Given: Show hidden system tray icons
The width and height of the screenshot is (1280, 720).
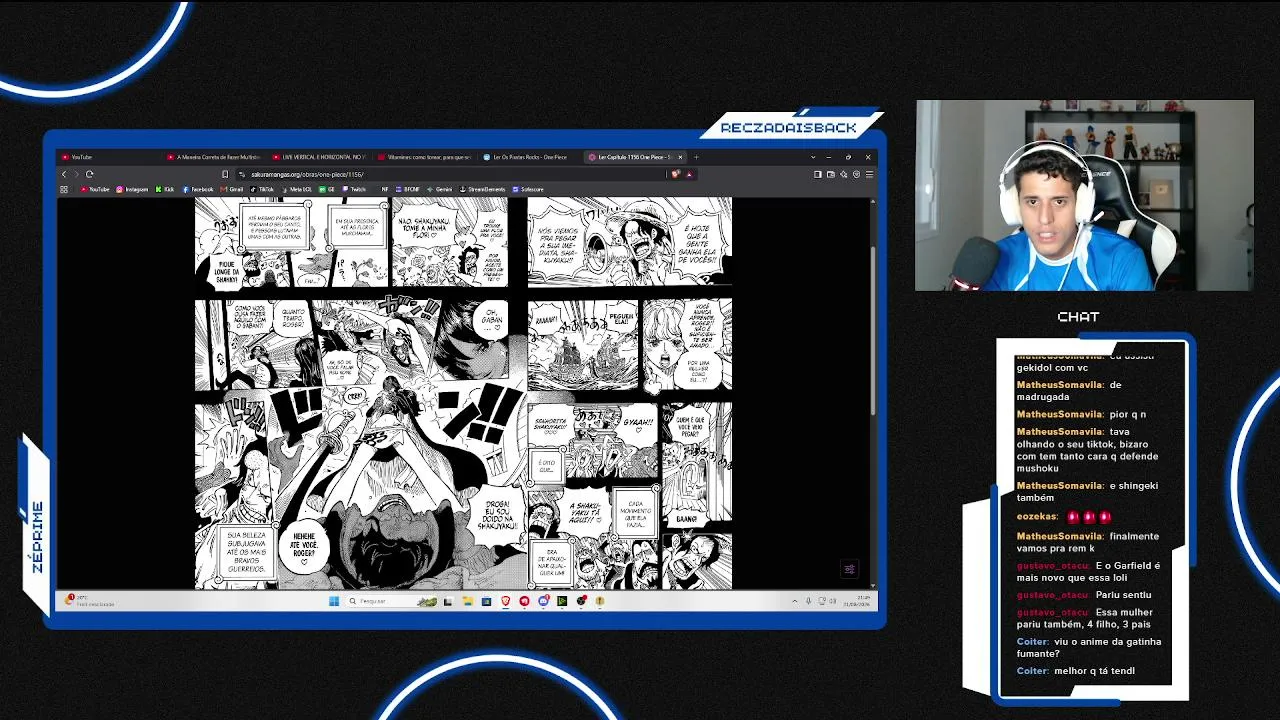Looking at the screenshot, I should 795,601.
